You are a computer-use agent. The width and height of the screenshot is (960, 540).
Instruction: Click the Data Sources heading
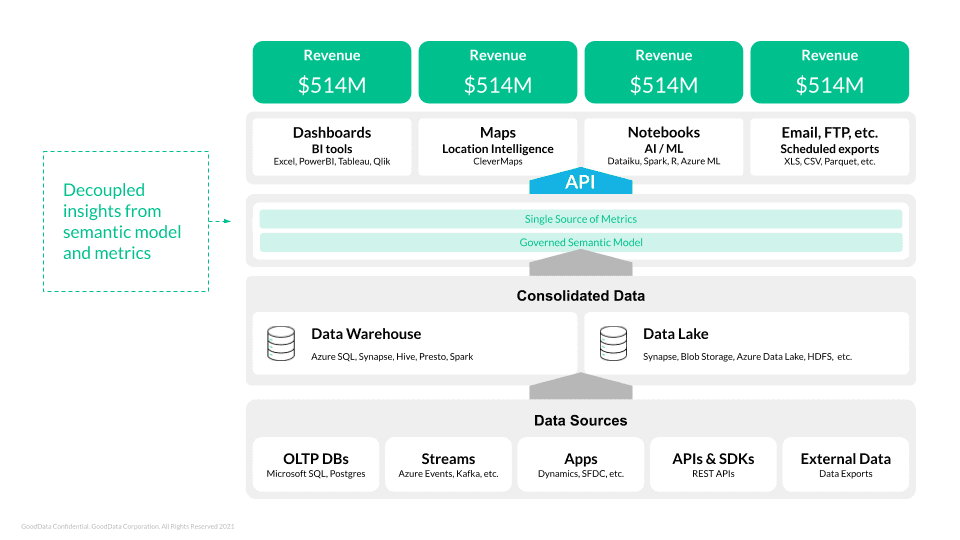point(580,421)
